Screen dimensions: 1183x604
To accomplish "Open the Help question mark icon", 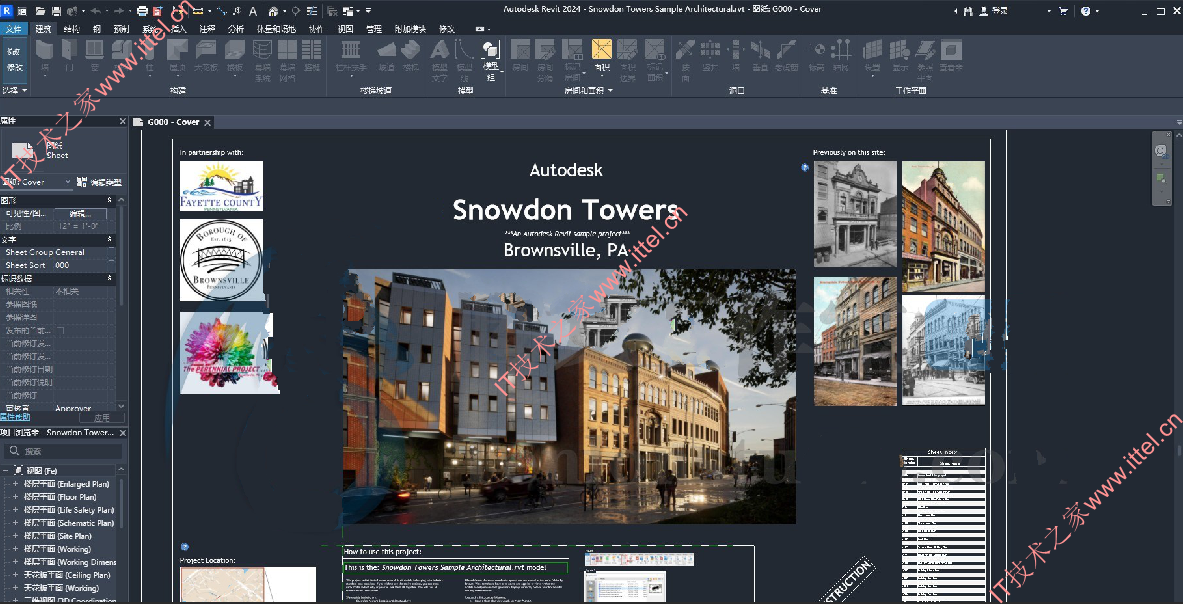I will click(1085, 11).
